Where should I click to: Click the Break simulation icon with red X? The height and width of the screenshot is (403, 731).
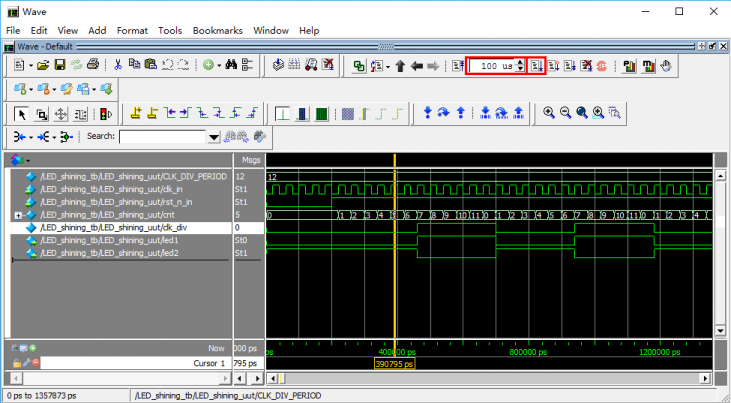coord(586,66)
